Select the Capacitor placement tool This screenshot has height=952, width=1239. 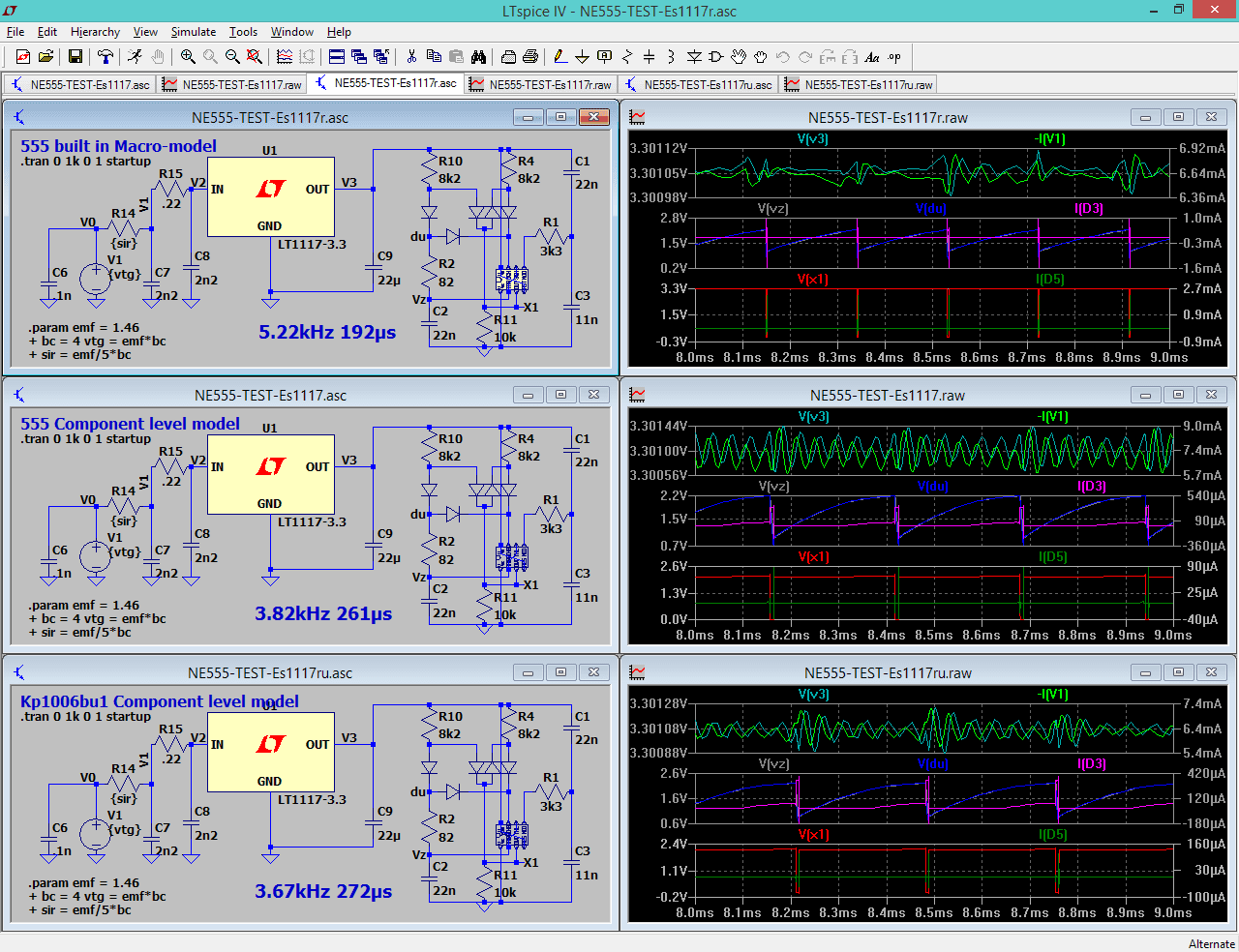(649, 57)
